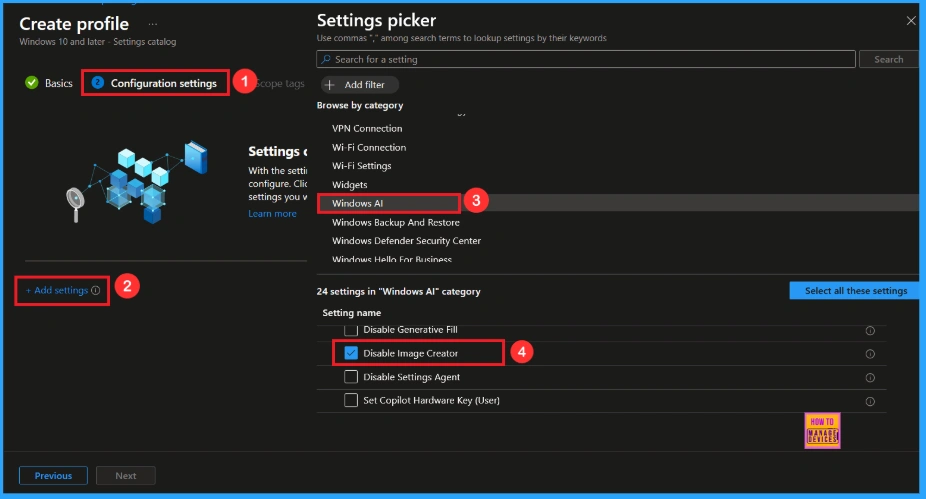Open the Scope tags step
The height and width of the screenshot is (499, 926).
(281, 83)
